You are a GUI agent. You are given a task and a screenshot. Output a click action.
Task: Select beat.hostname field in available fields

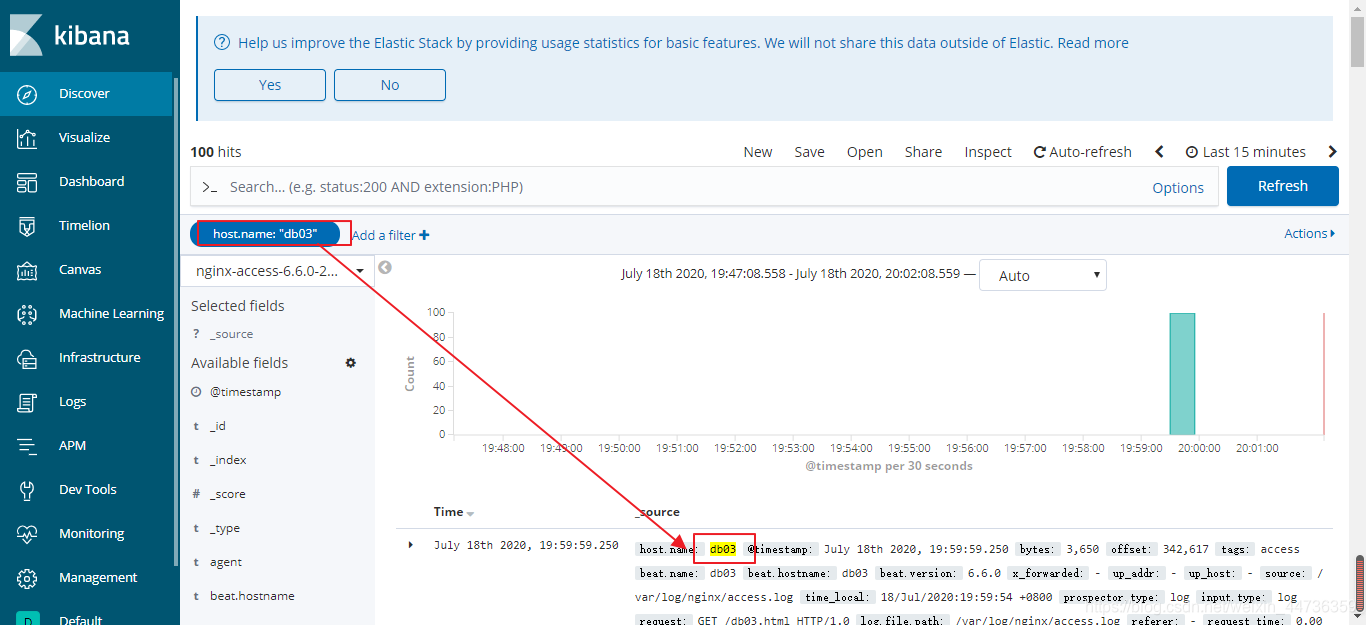coord(252,596)
